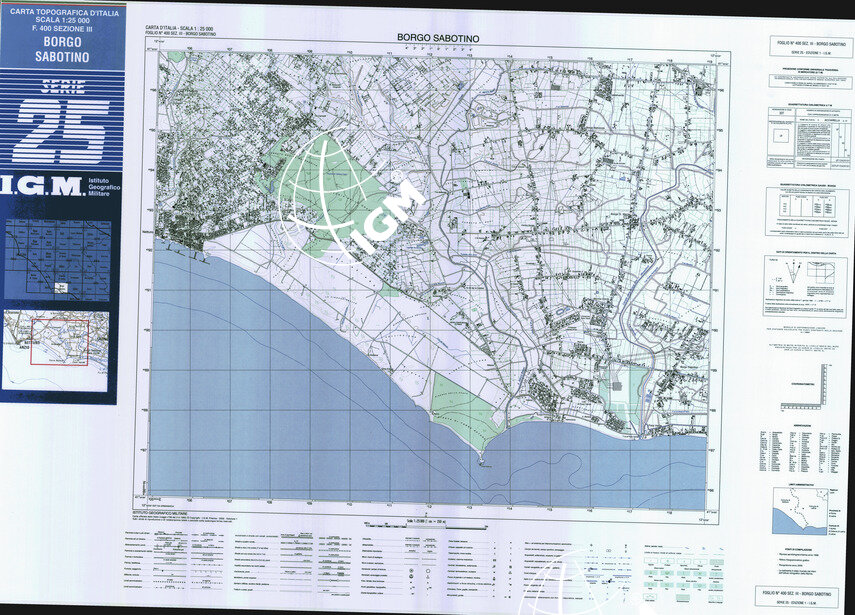Click the cape tip on the southern coastline

[x=479, y=461]
